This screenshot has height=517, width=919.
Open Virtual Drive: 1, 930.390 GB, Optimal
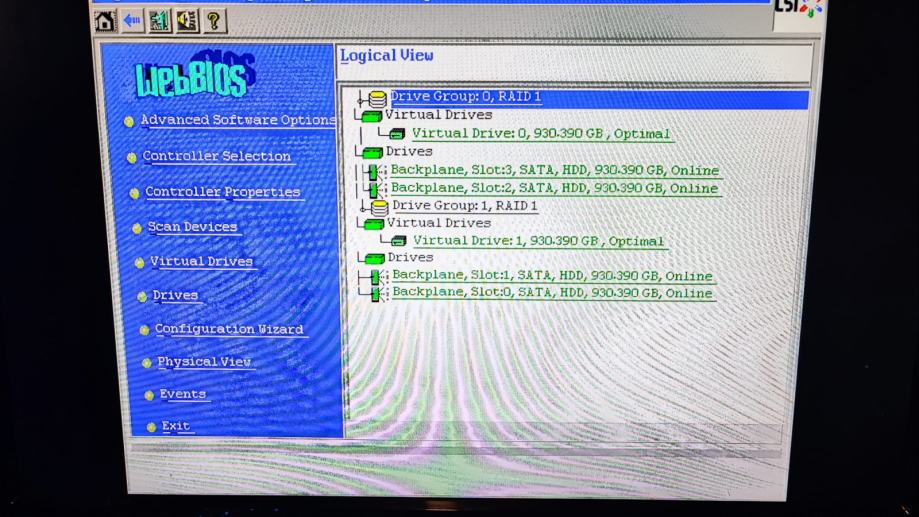tap(539, 241)
